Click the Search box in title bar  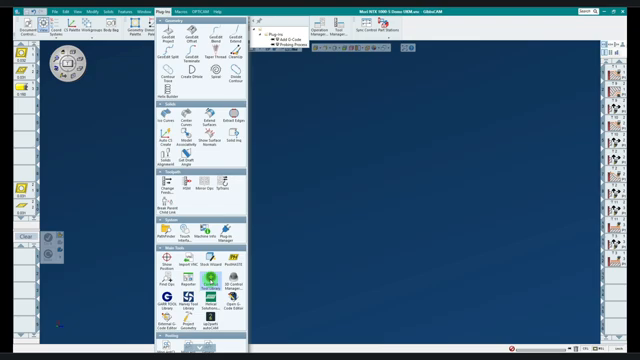(x=588, y=11)
